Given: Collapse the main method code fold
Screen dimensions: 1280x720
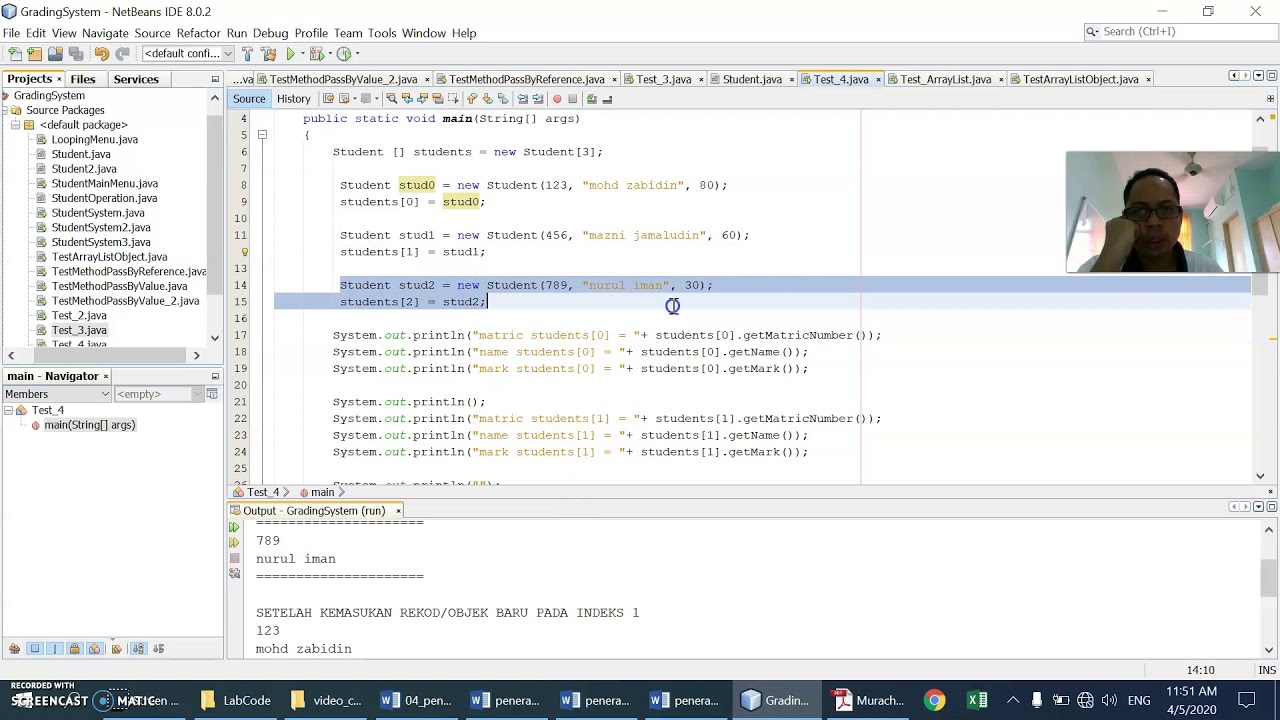Looking at the screenshot, I should [262, 135].
